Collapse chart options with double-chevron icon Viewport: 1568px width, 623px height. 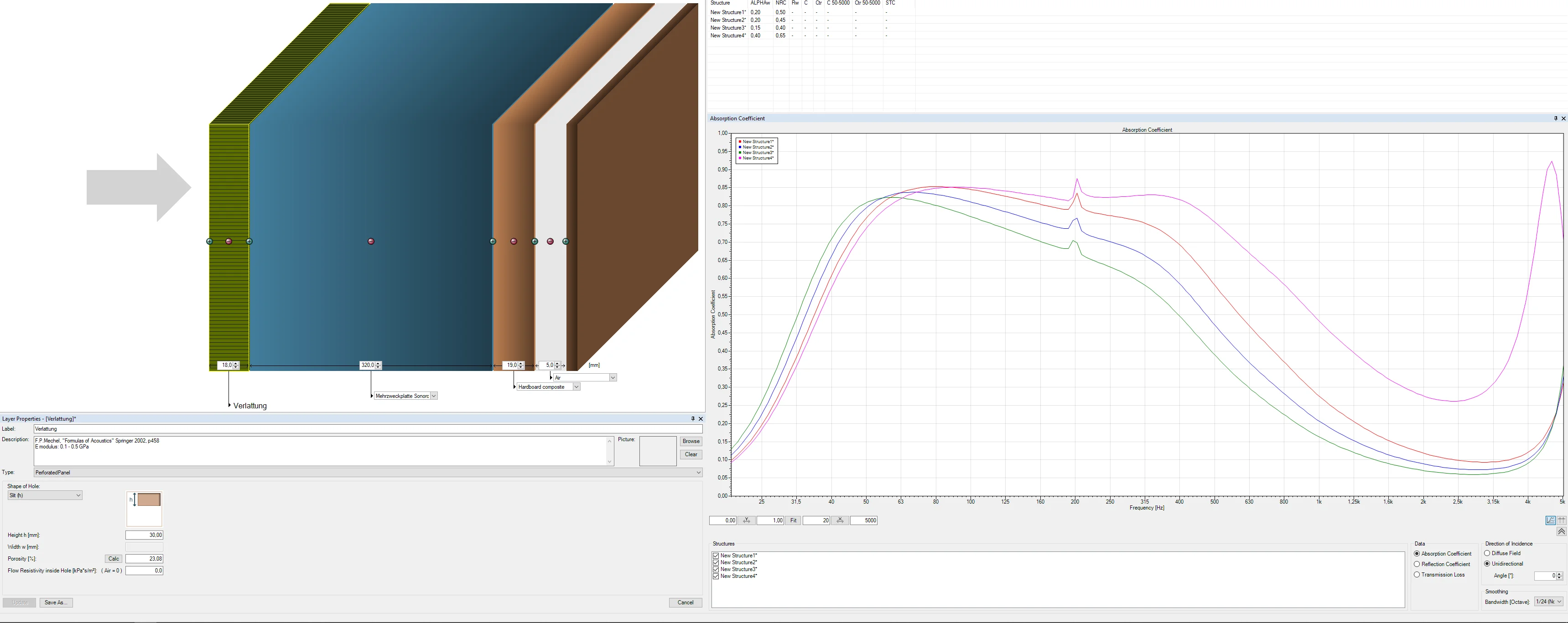coord(1561,532)
